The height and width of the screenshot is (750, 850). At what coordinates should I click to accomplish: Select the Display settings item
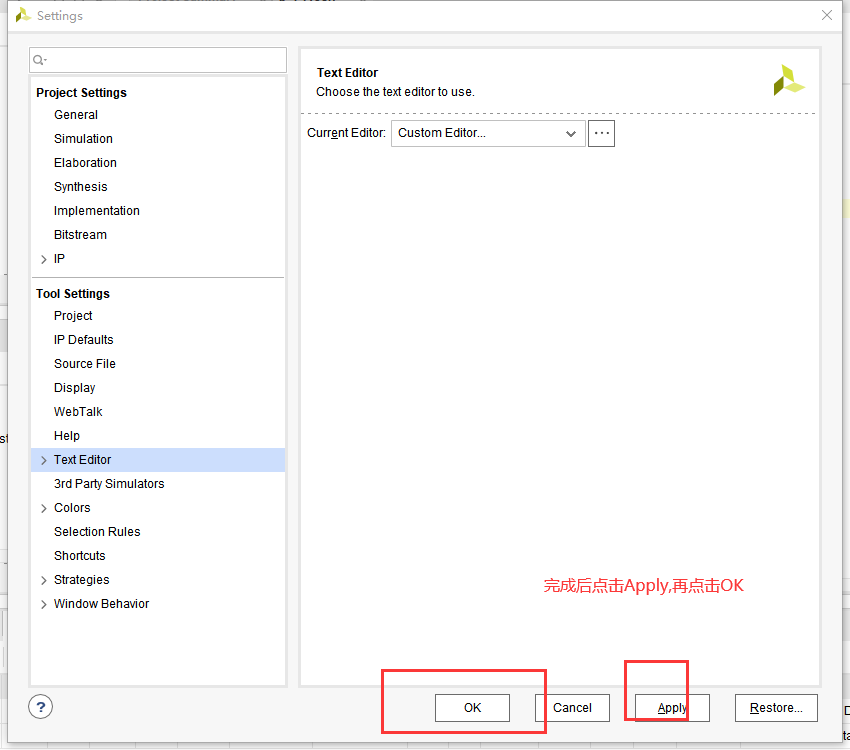pyautogui.click(x=74, y=388)
